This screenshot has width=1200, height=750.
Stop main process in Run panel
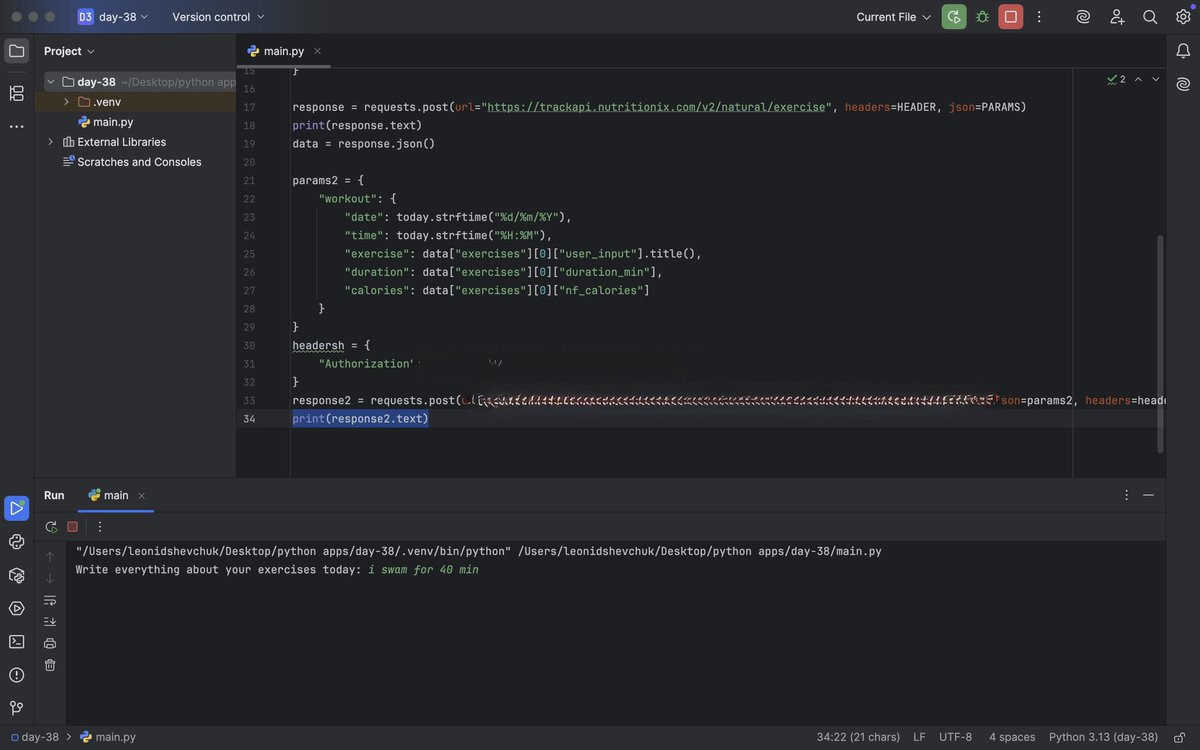[73, 527]
